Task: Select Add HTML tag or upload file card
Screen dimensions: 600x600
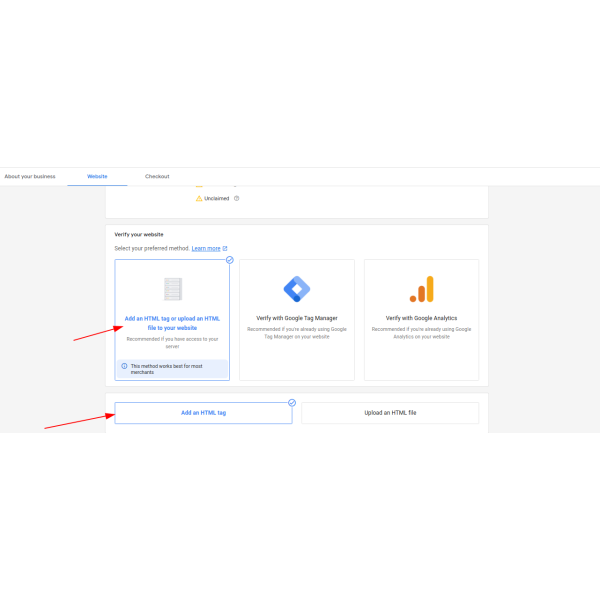Action: (x=172, y=322)
